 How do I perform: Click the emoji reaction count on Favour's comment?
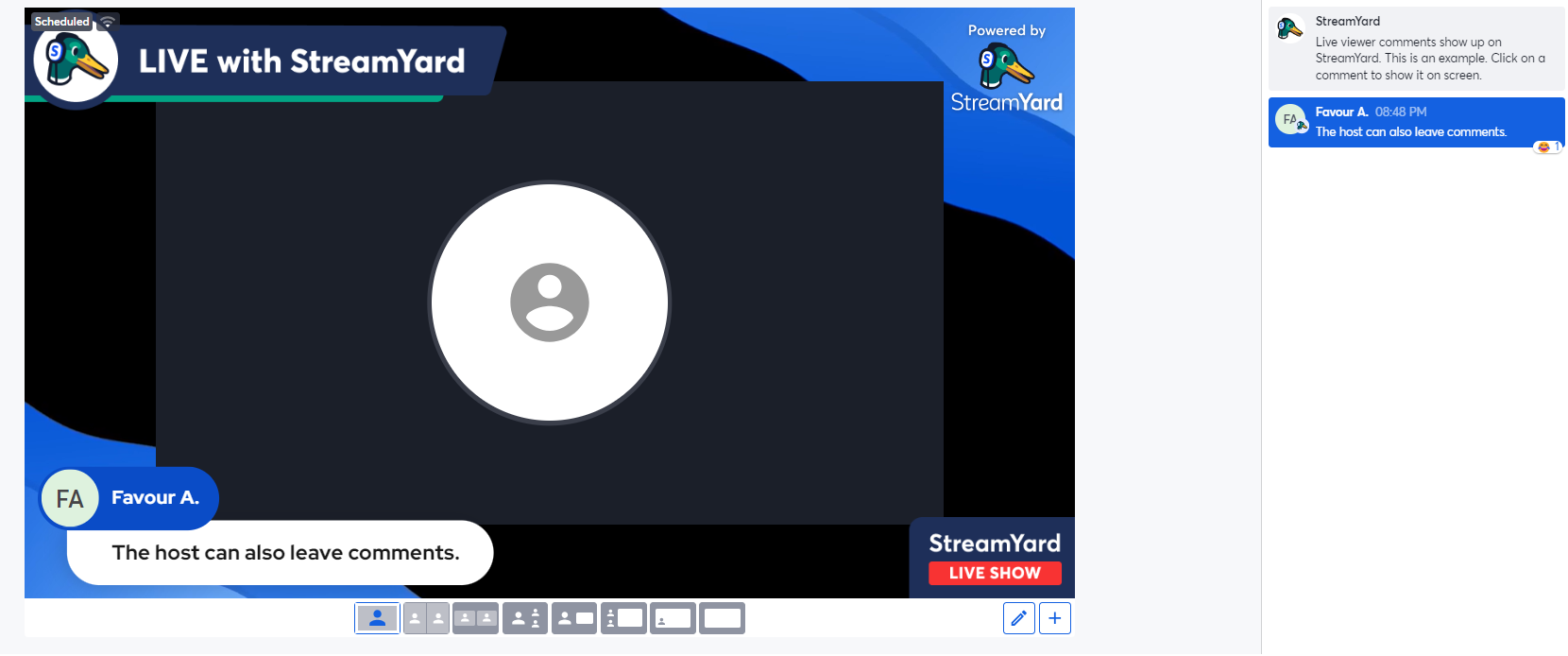pyautogui.click(x=1547, y=147)
